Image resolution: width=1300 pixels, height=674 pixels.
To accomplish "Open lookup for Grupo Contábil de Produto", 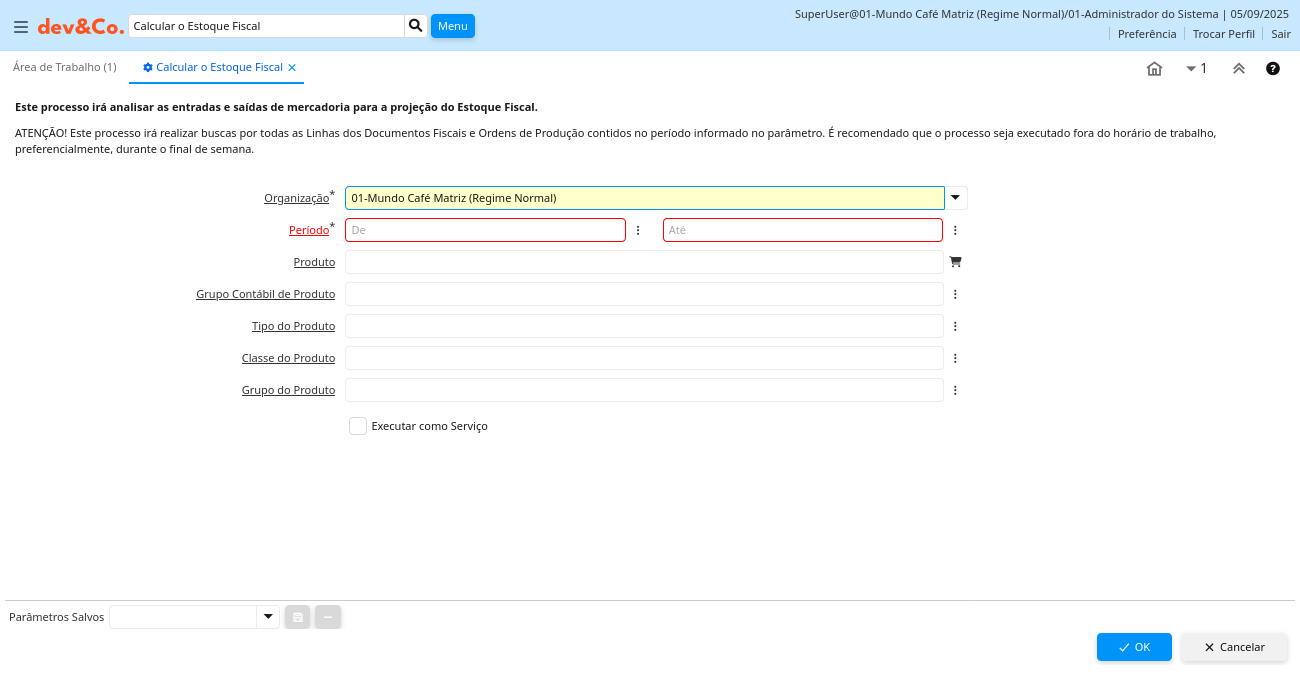I will pos(955,294).
